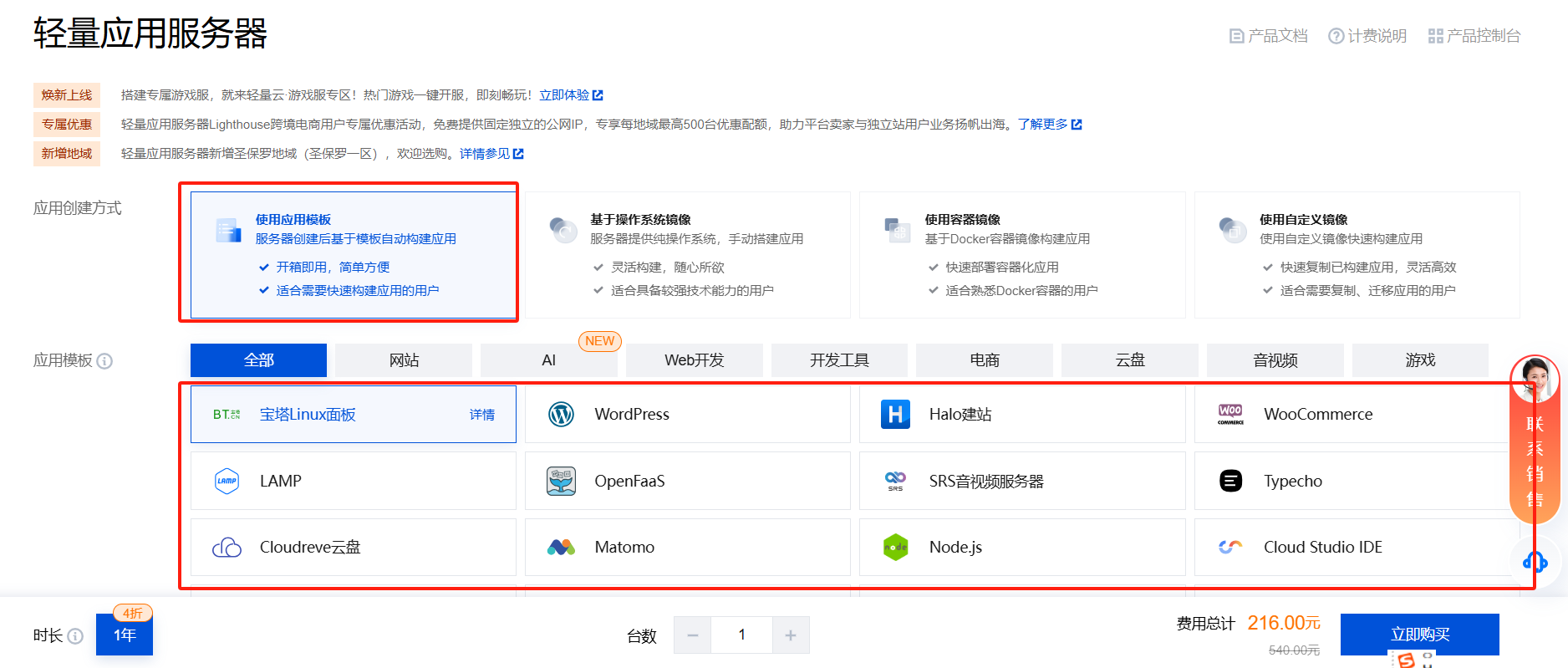Increase server count with plus button
This screenshot has height=668, width=1568.
[791, 635]
